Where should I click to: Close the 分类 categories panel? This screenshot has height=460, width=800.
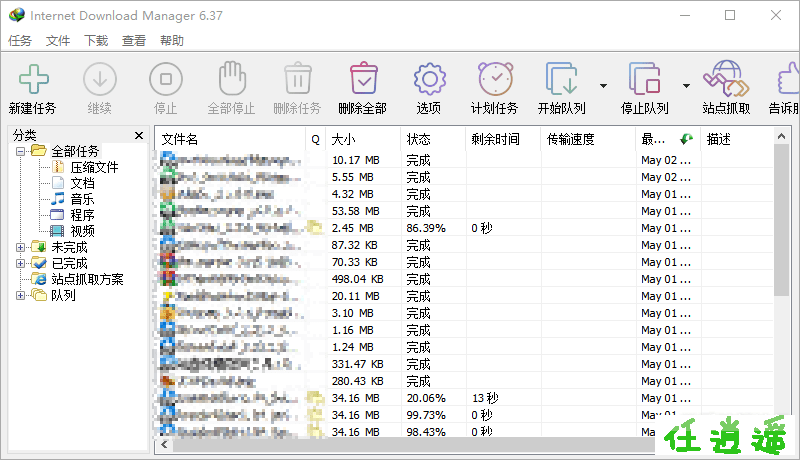click(x=139, y=135)
